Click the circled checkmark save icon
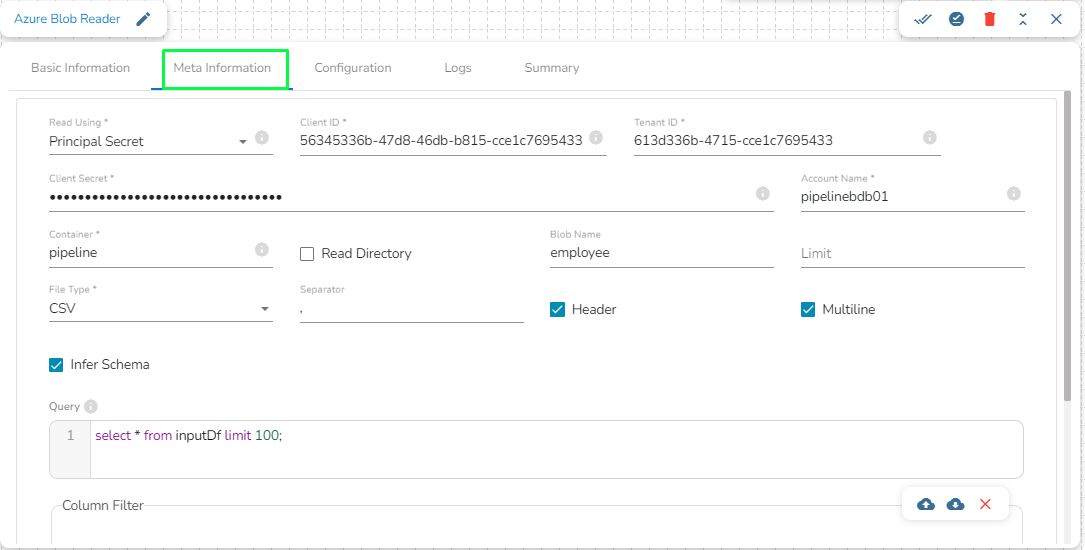1085x550 pixels. point(956,19)
